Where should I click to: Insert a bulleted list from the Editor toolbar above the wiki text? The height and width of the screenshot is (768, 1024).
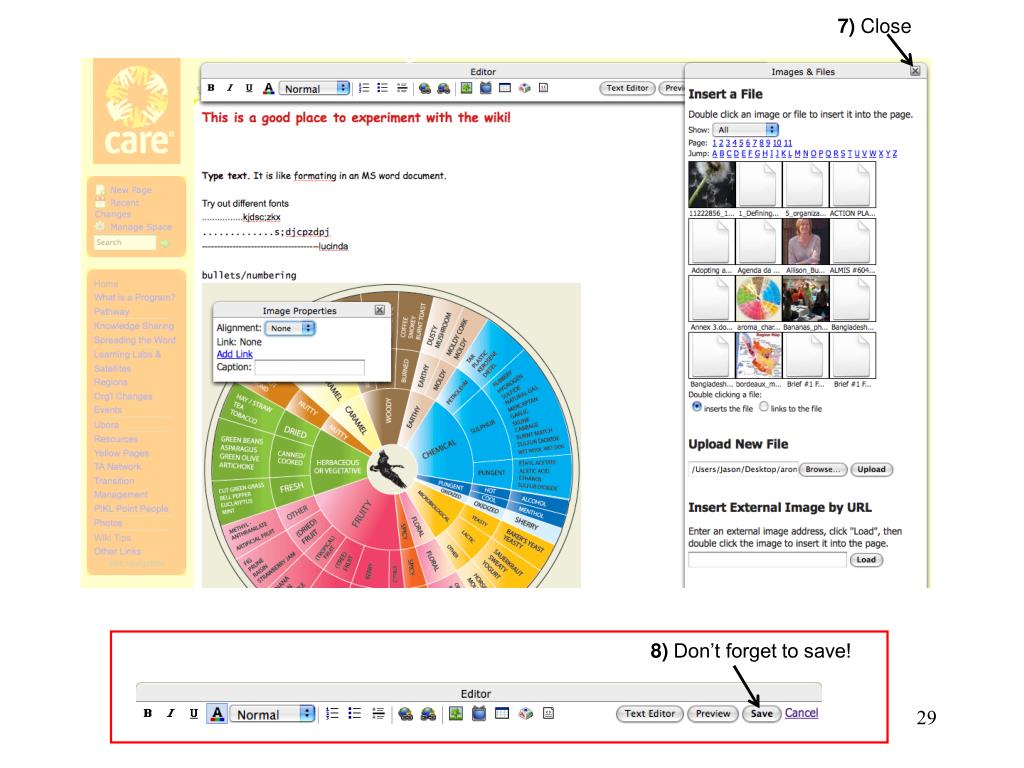tap(383, 88)
